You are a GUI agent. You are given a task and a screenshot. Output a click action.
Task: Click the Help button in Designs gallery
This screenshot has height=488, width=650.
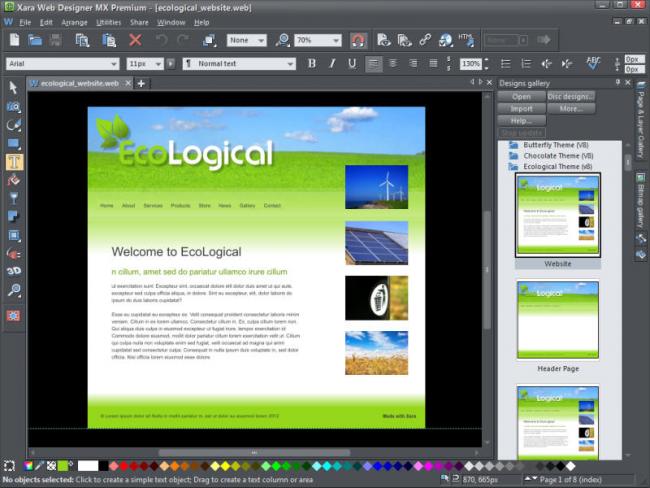[x=521, y=121]
